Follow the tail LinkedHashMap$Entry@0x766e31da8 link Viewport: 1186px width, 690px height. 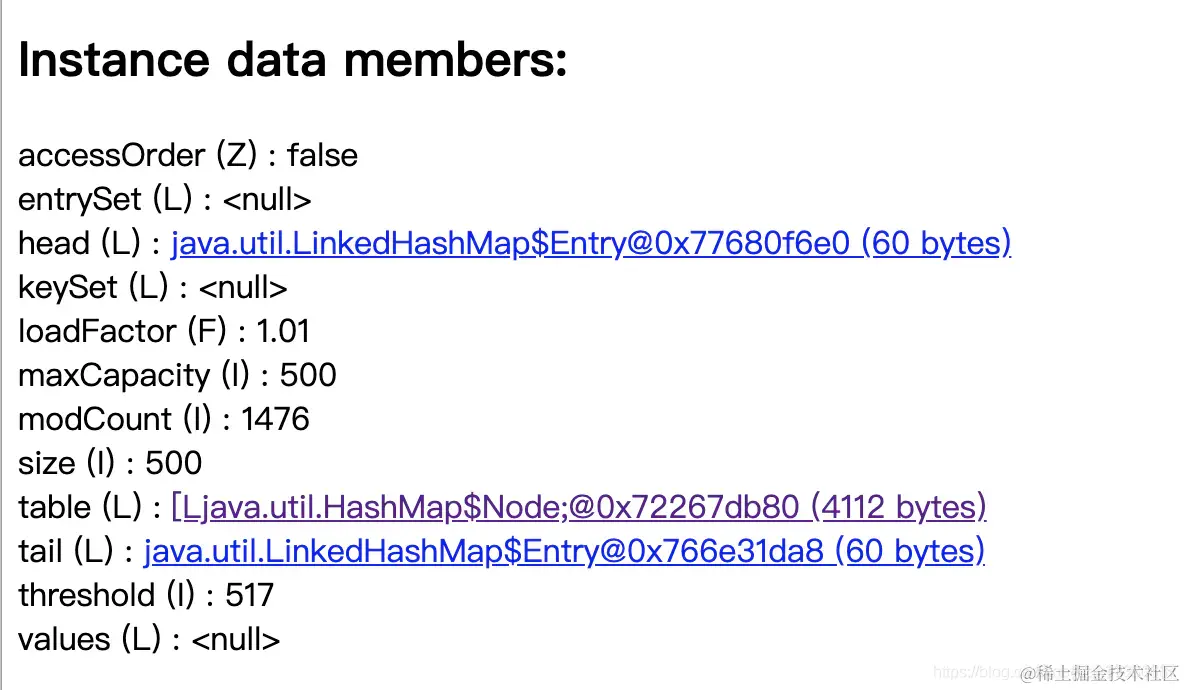[564, 551]
